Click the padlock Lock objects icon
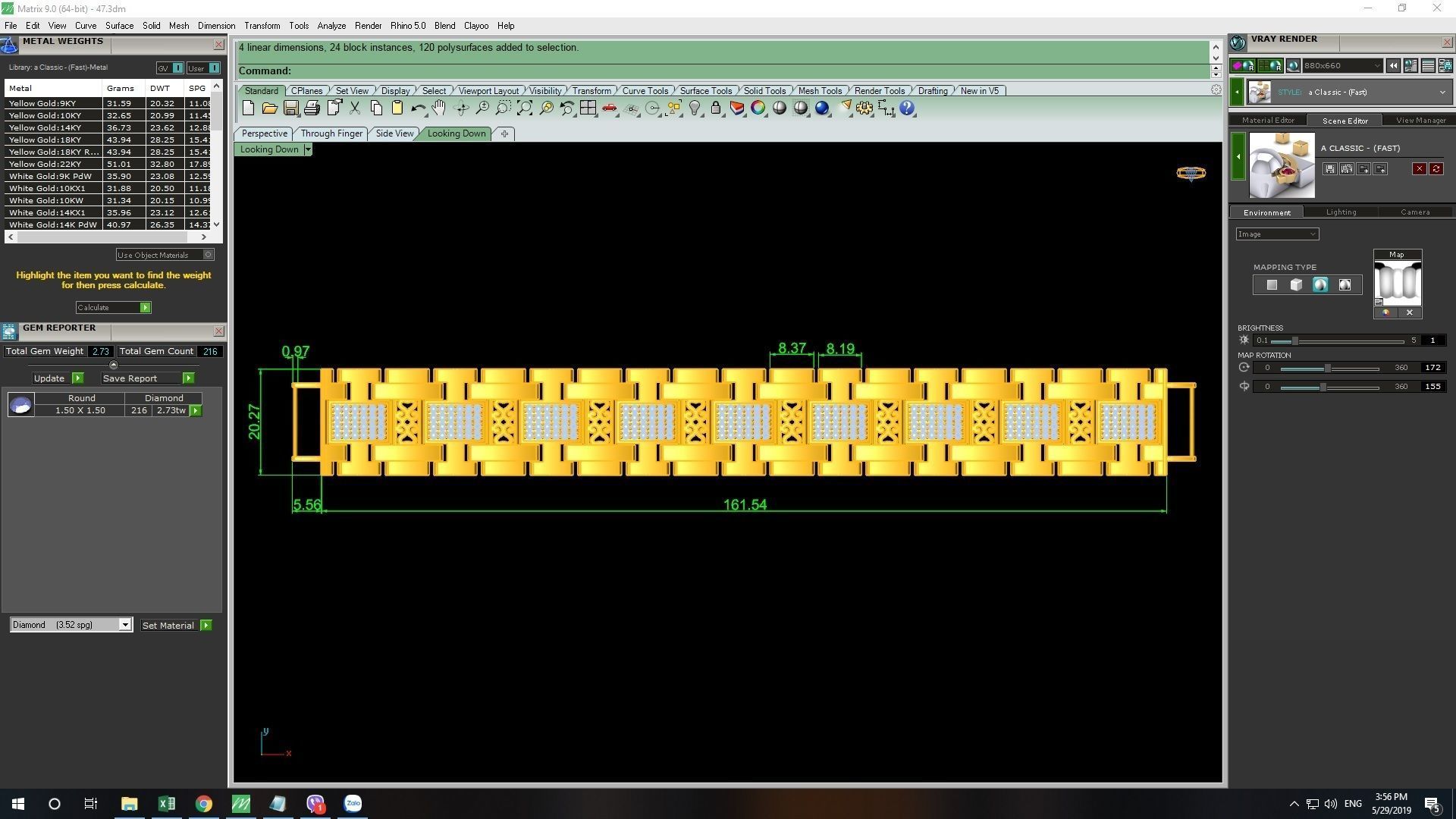 (715, 108)
